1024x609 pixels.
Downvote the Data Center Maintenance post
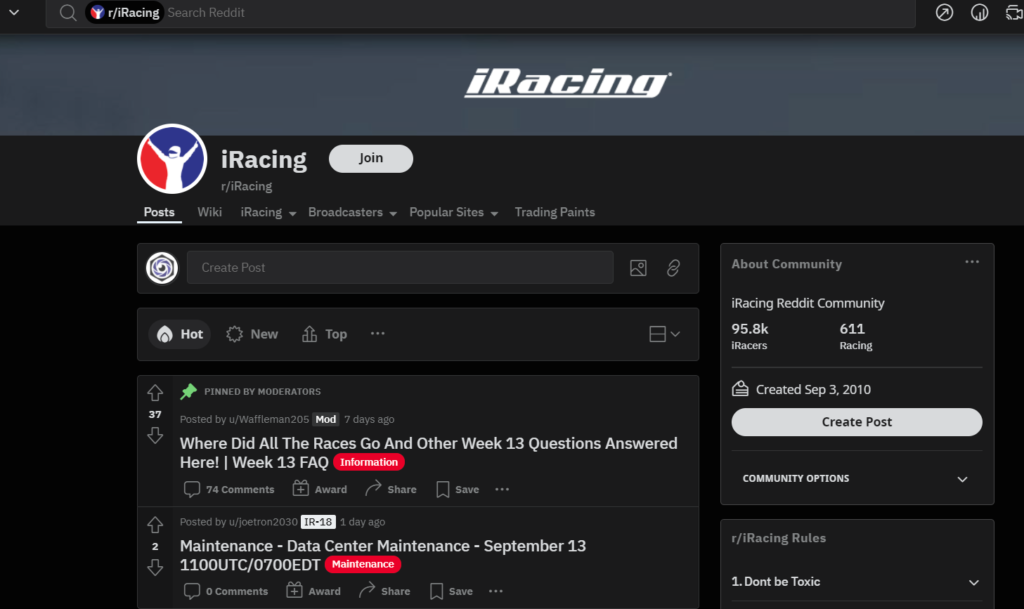click(x=155, y=567)
